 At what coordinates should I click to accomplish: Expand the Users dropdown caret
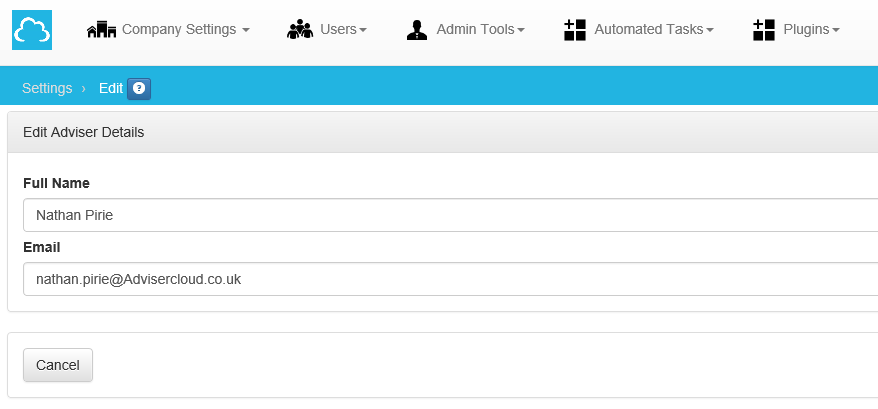click(x=363, y=31)
